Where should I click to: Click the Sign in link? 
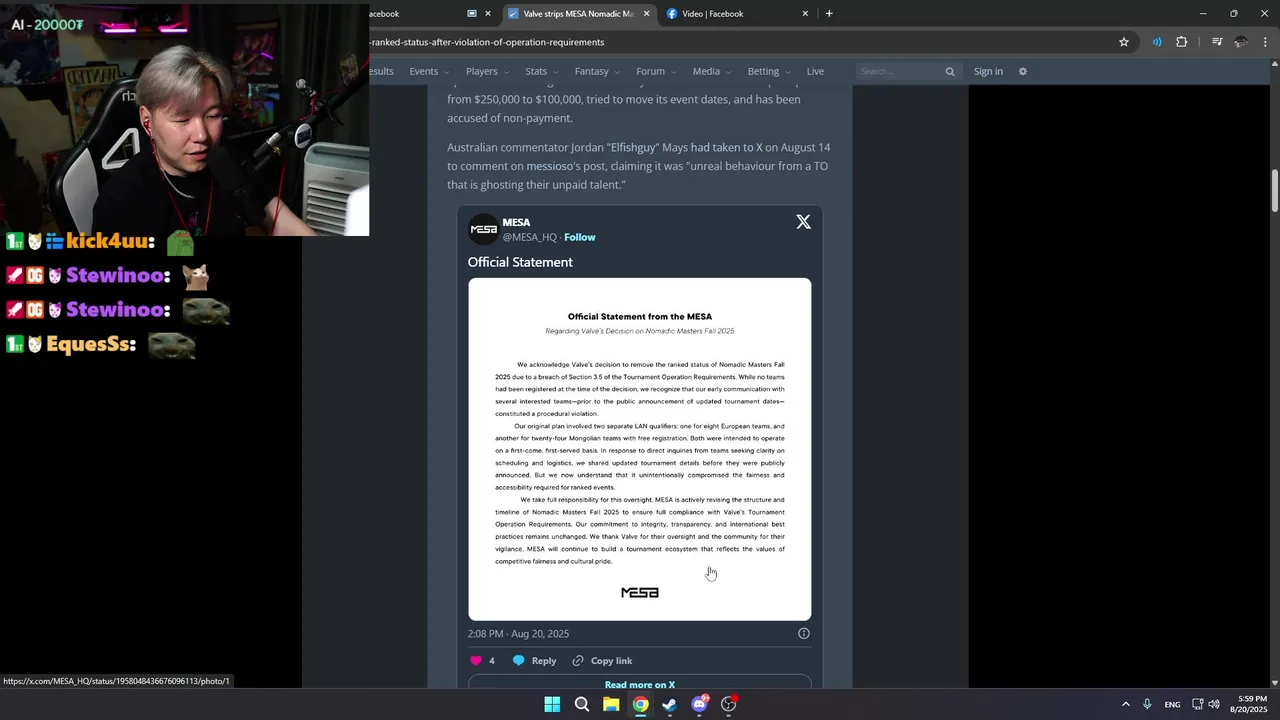tap(988, 71)
